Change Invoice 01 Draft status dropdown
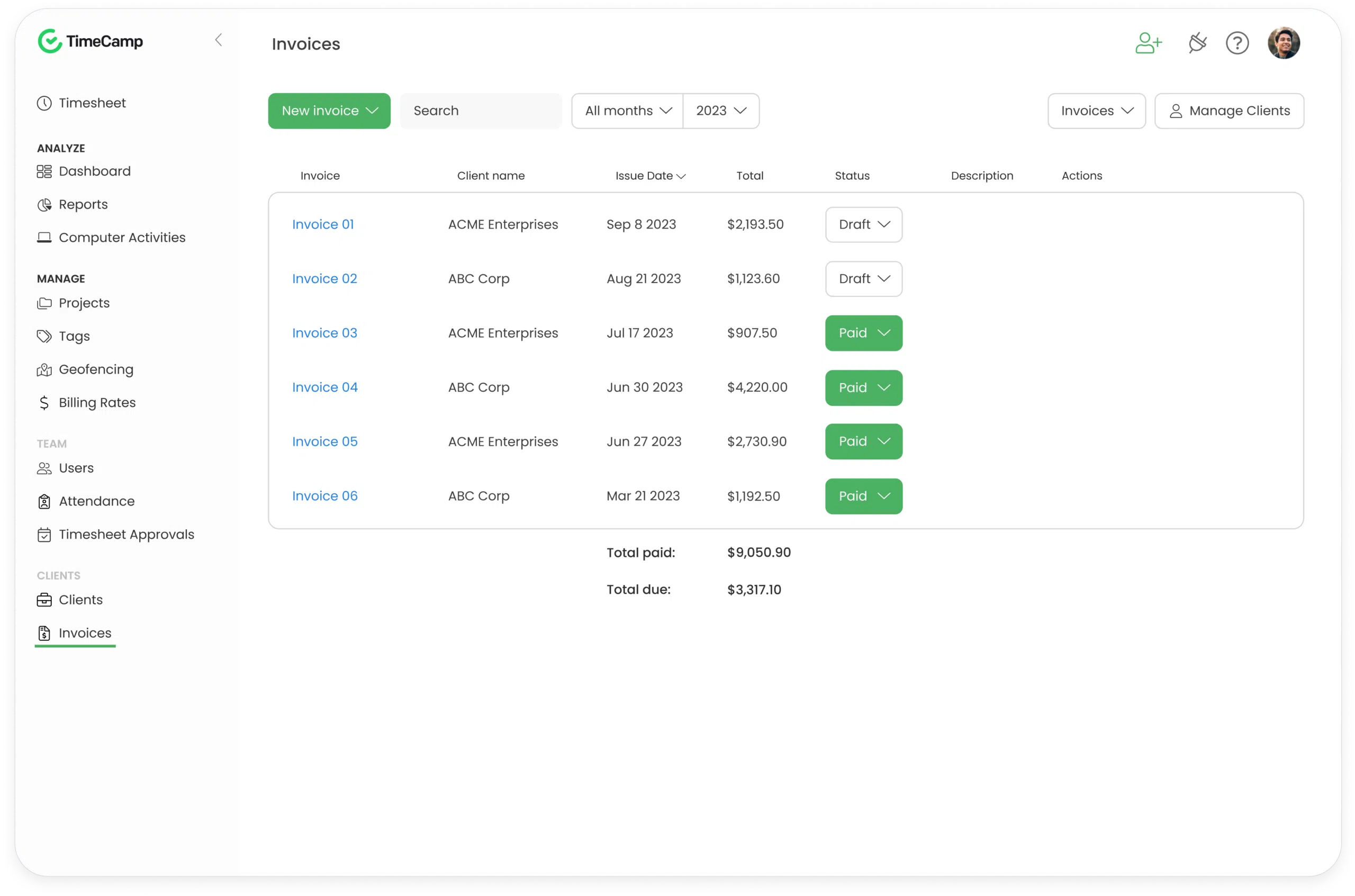The image size is (1355, 896). tap(863, 224)
